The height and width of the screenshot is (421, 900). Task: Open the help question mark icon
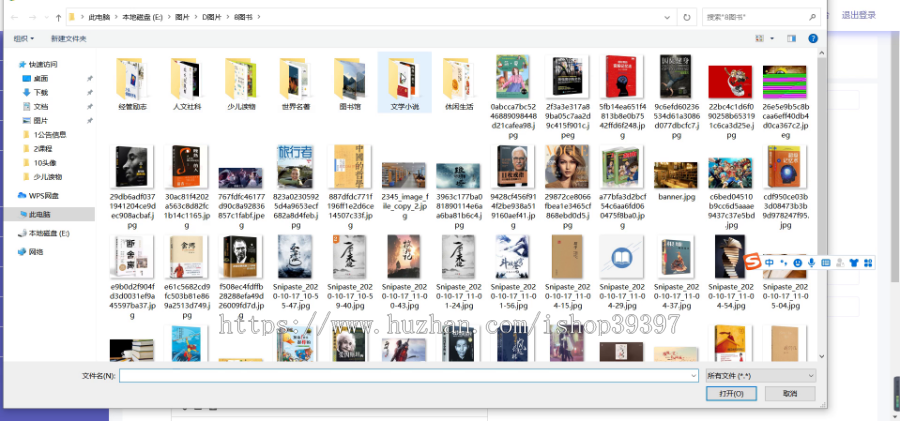pyautogui.click(x=813, y=38)
